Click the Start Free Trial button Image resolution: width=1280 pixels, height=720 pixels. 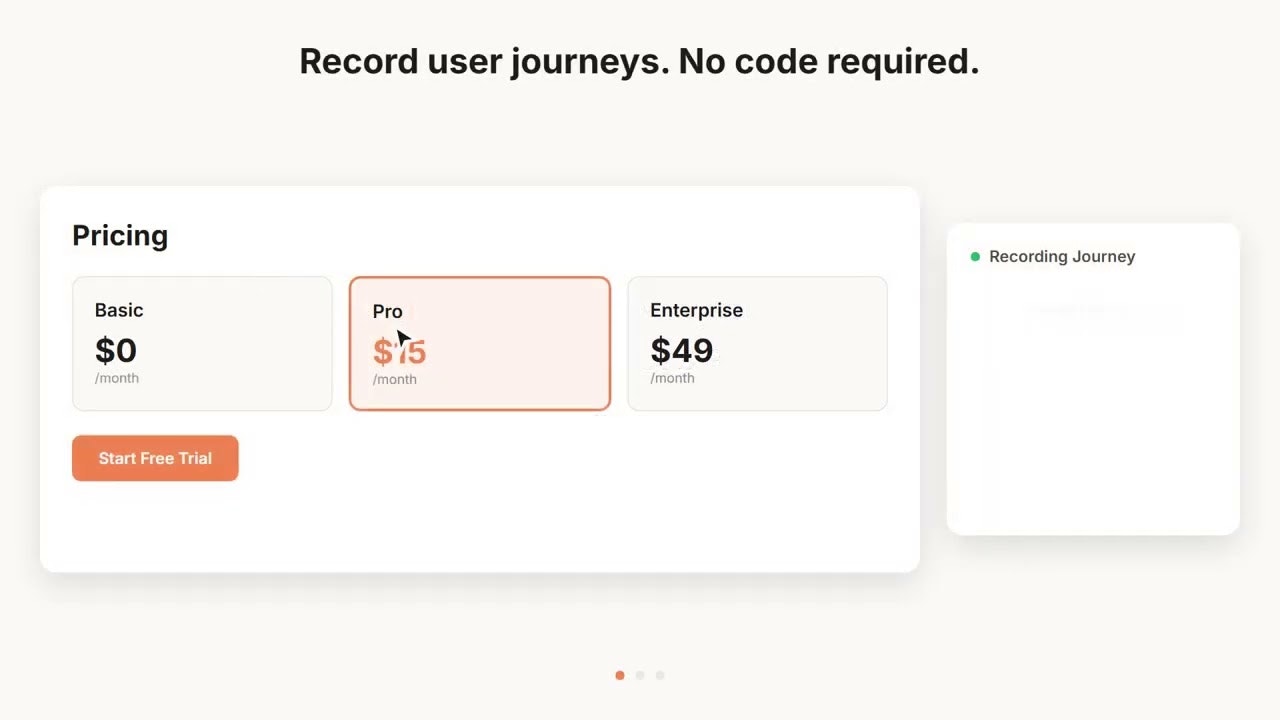point(155,458)
